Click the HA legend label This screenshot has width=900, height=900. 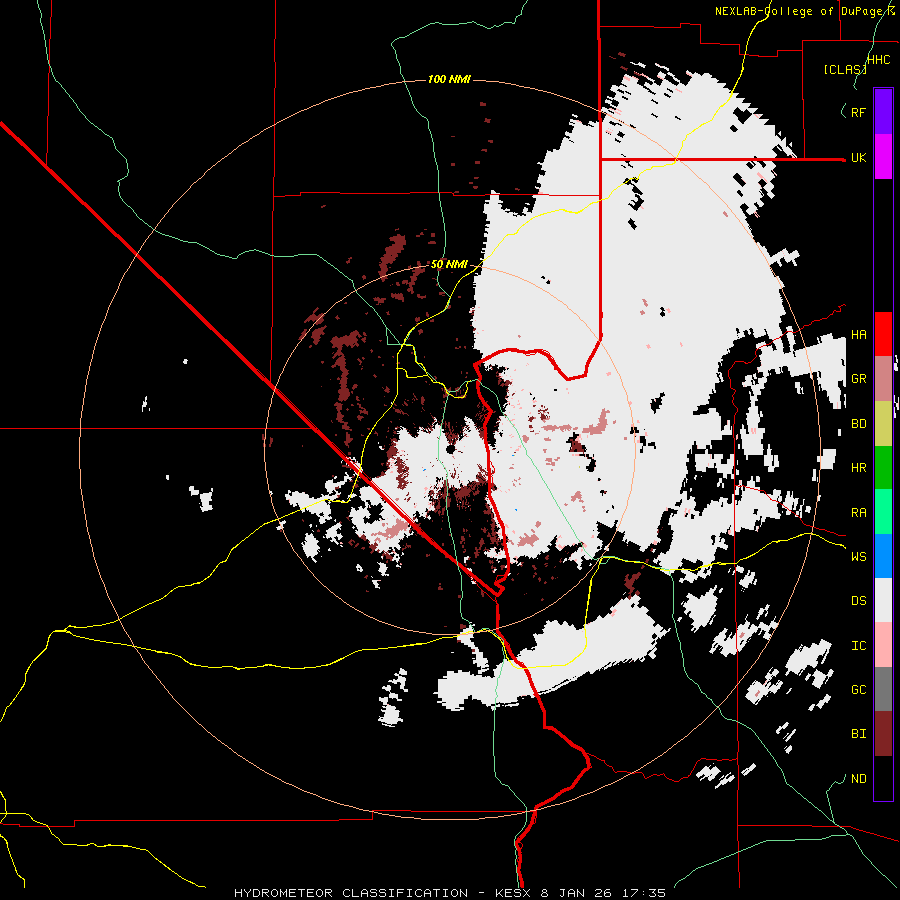tap(858, 335)
